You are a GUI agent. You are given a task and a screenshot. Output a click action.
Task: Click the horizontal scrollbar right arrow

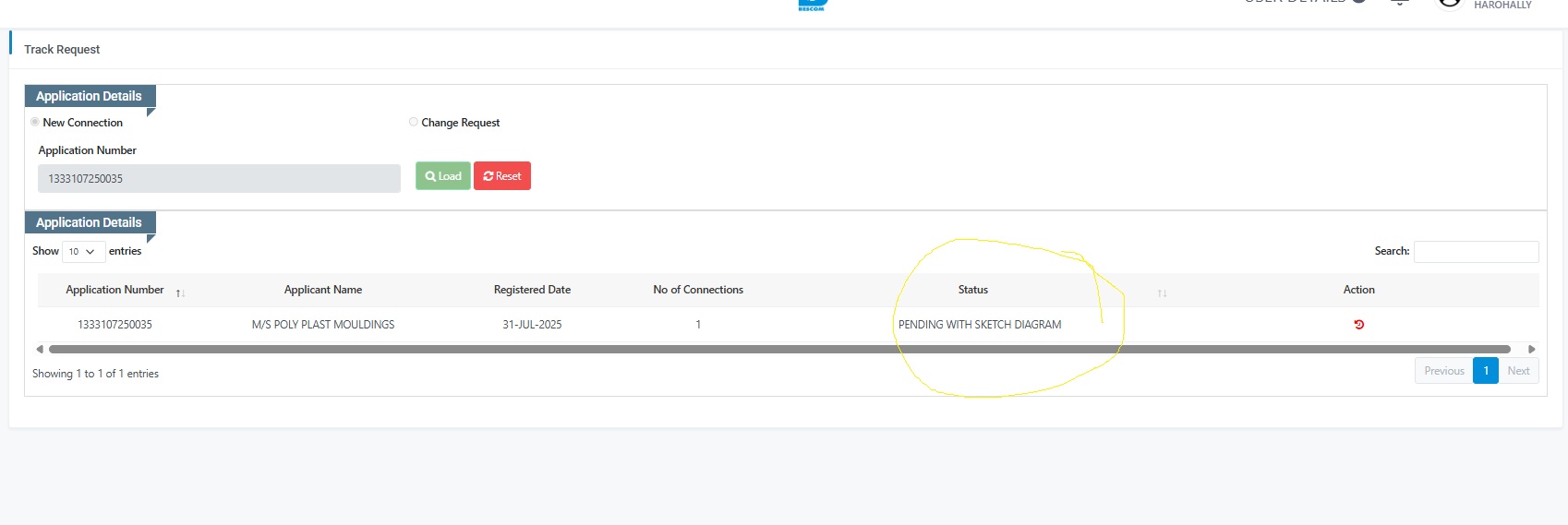[x=1531, y=349]
